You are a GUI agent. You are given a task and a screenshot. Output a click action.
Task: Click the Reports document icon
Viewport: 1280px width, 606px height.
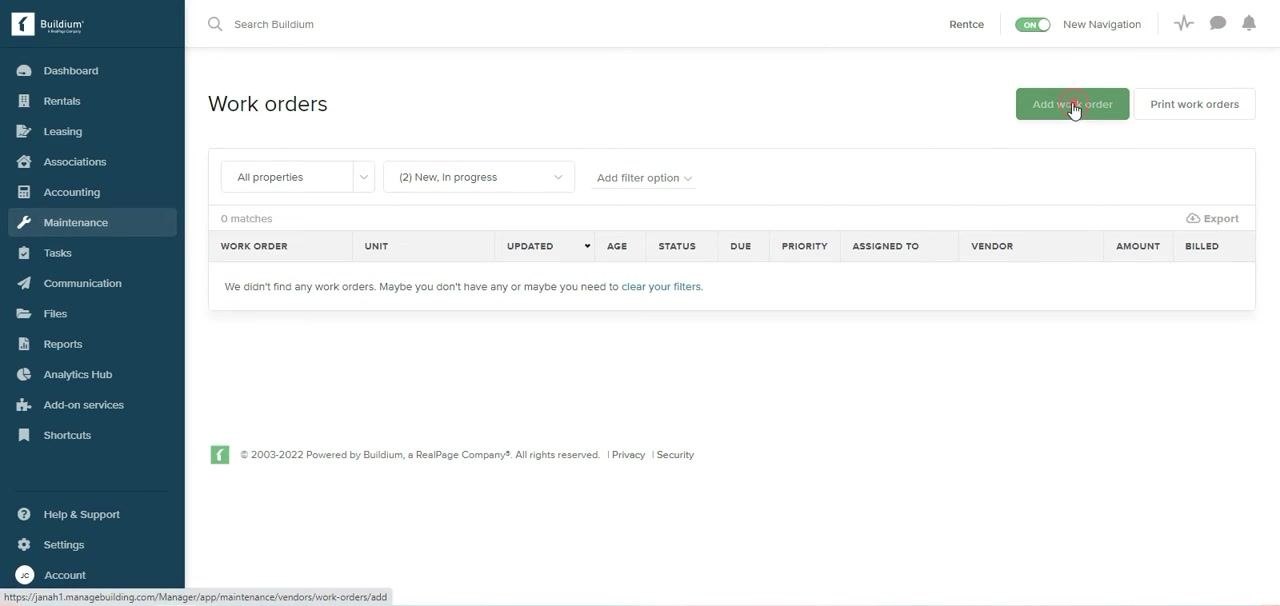pyautogui.click(x=24, y=344)
